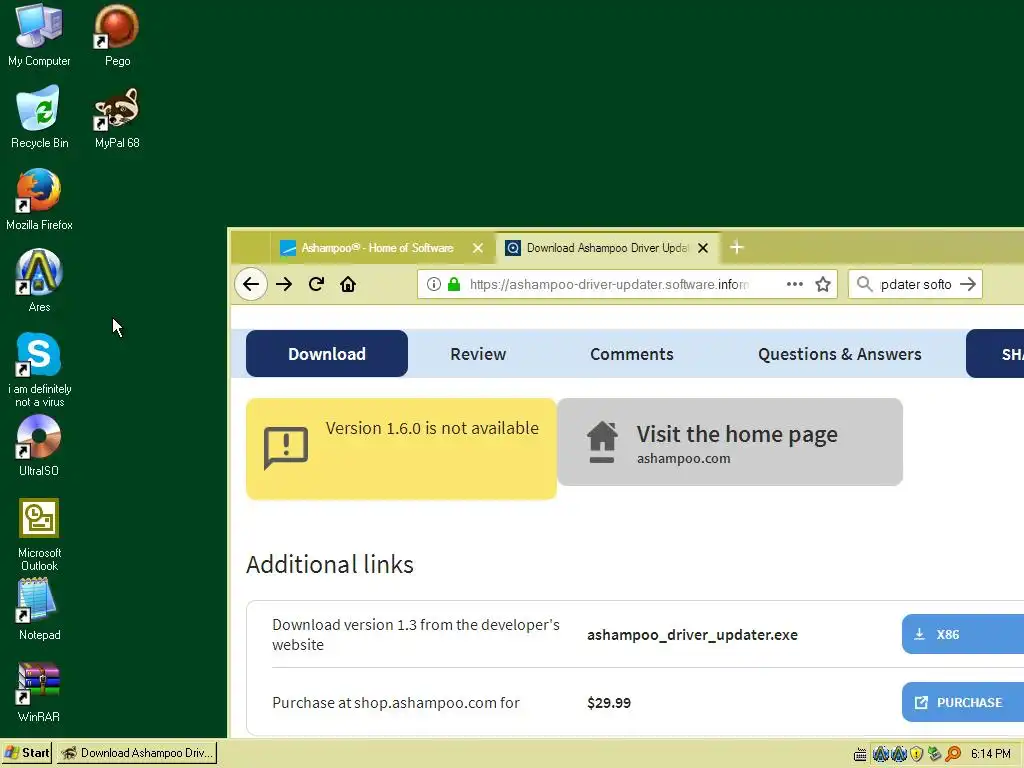Click the 6:14 PM taskbar clock
Image resolution: width=1024 pixels, height=768 pixels.
click(991, 754)
